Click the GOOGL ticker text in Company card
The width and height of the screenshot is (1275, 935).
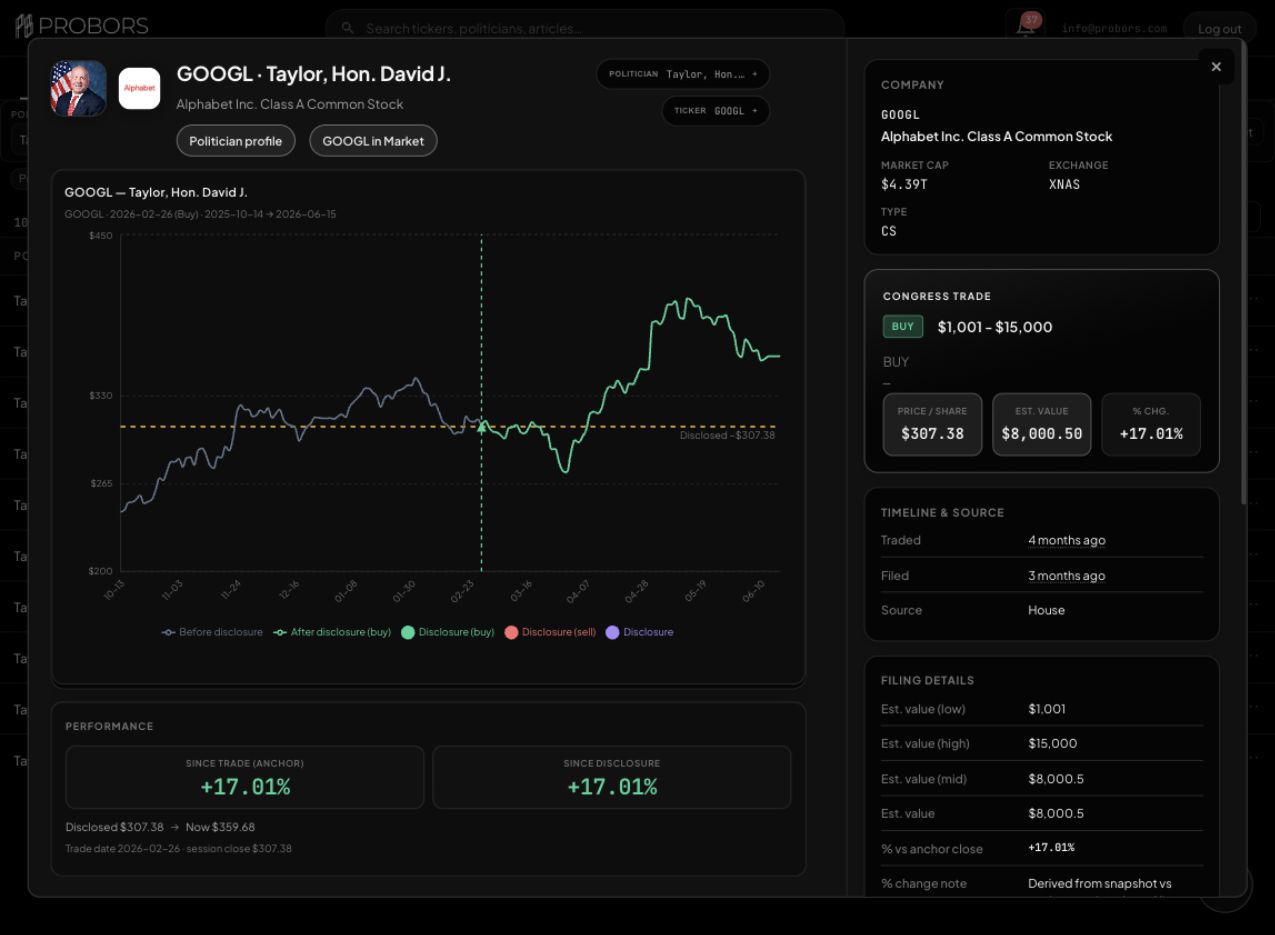point(900,115)
